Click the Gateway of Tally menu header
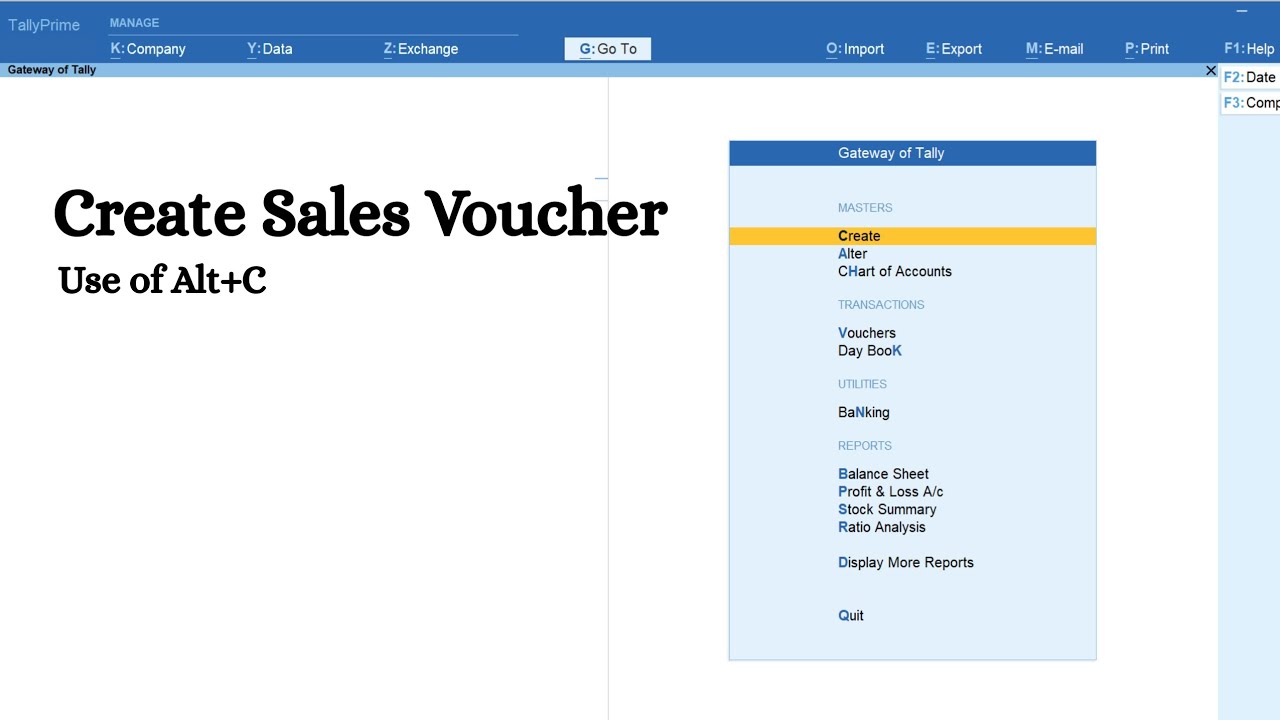This screenshot has width=1280, height=720. tap(912, 153)
